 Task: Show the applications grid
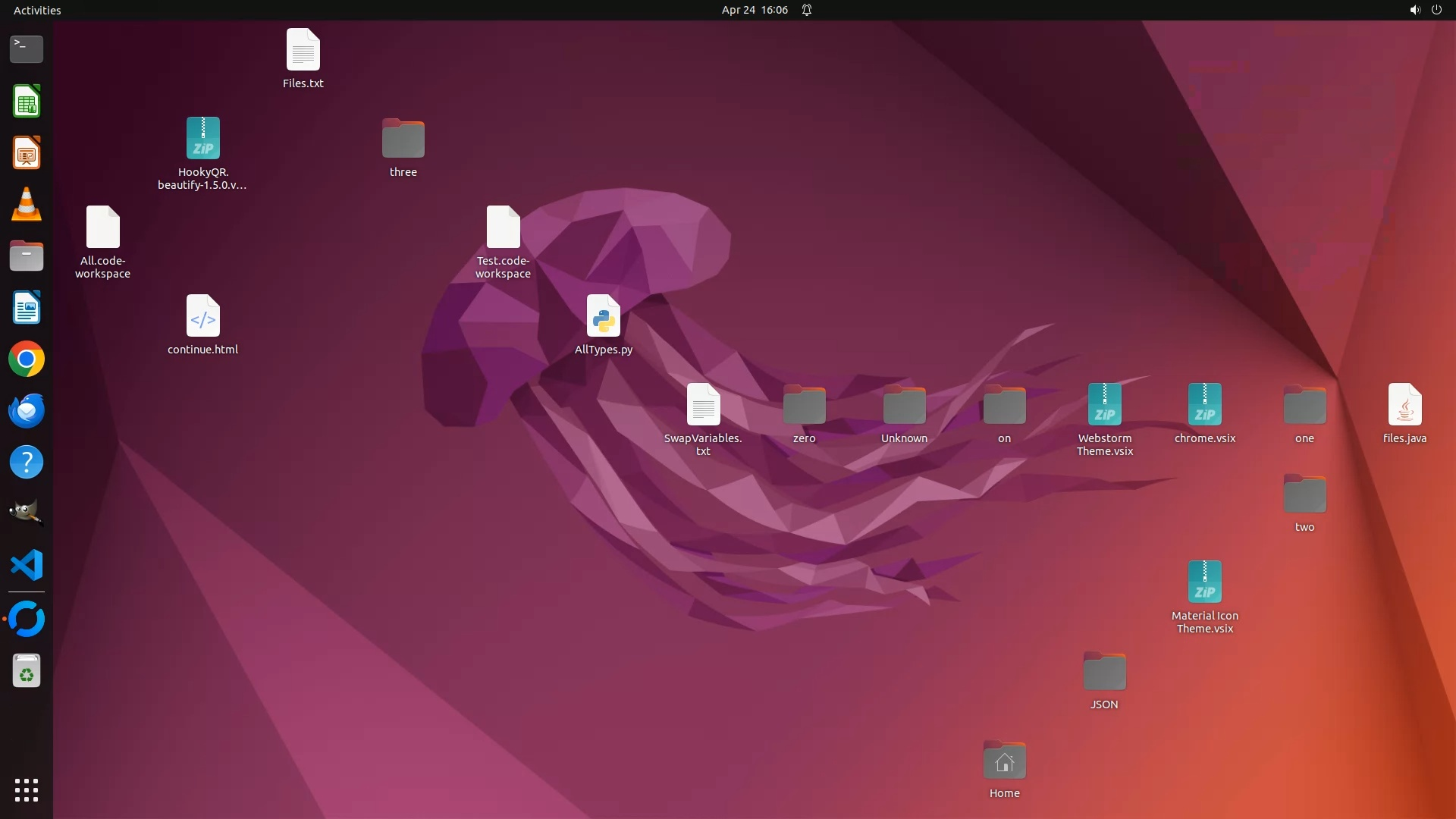(x=27, y=790)
